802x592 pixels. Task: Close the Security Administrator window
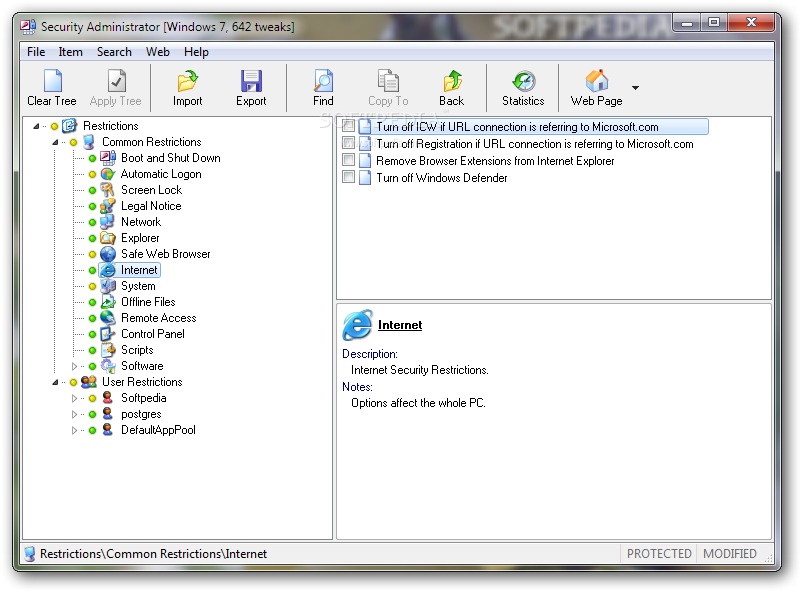tap(751, 23)
